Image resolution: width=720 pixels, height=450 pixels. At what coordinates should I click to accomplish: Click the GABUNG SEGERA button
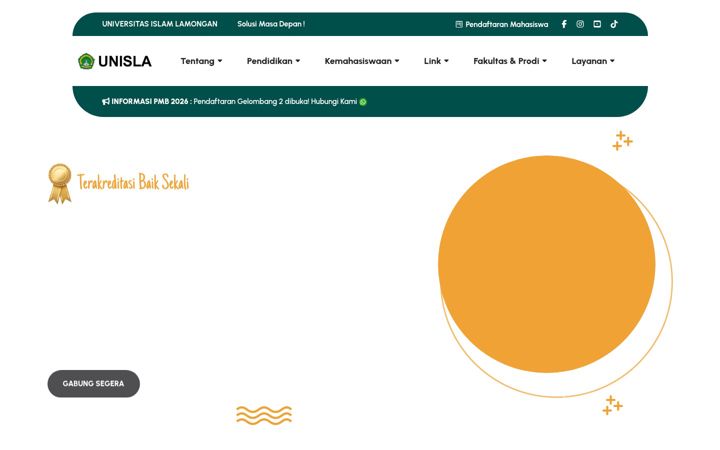tap(94, 383)
